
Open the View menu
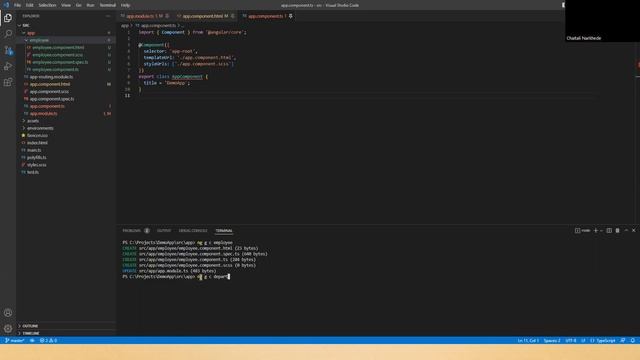[x=66, y=5]
